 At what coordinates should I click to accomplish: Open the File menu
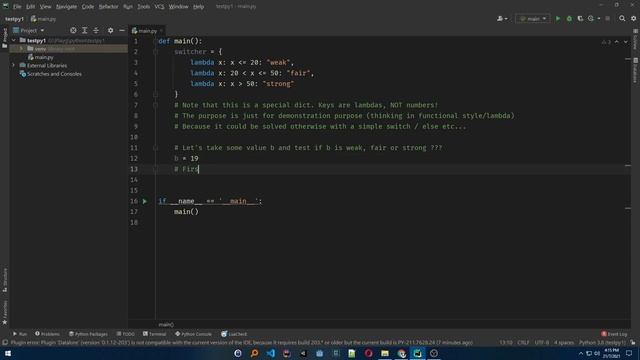(17, 7)
